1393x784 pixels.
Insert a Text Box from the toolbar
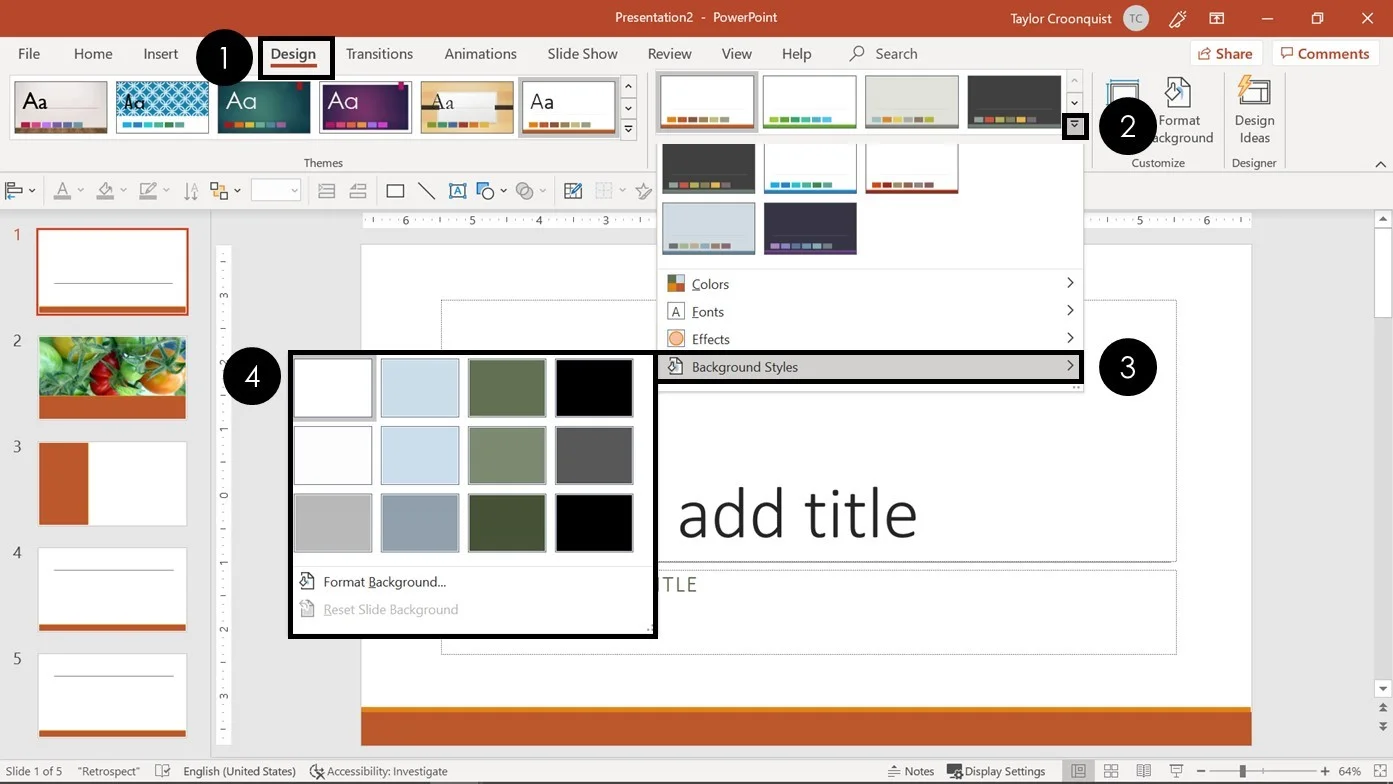click(458, 190)
